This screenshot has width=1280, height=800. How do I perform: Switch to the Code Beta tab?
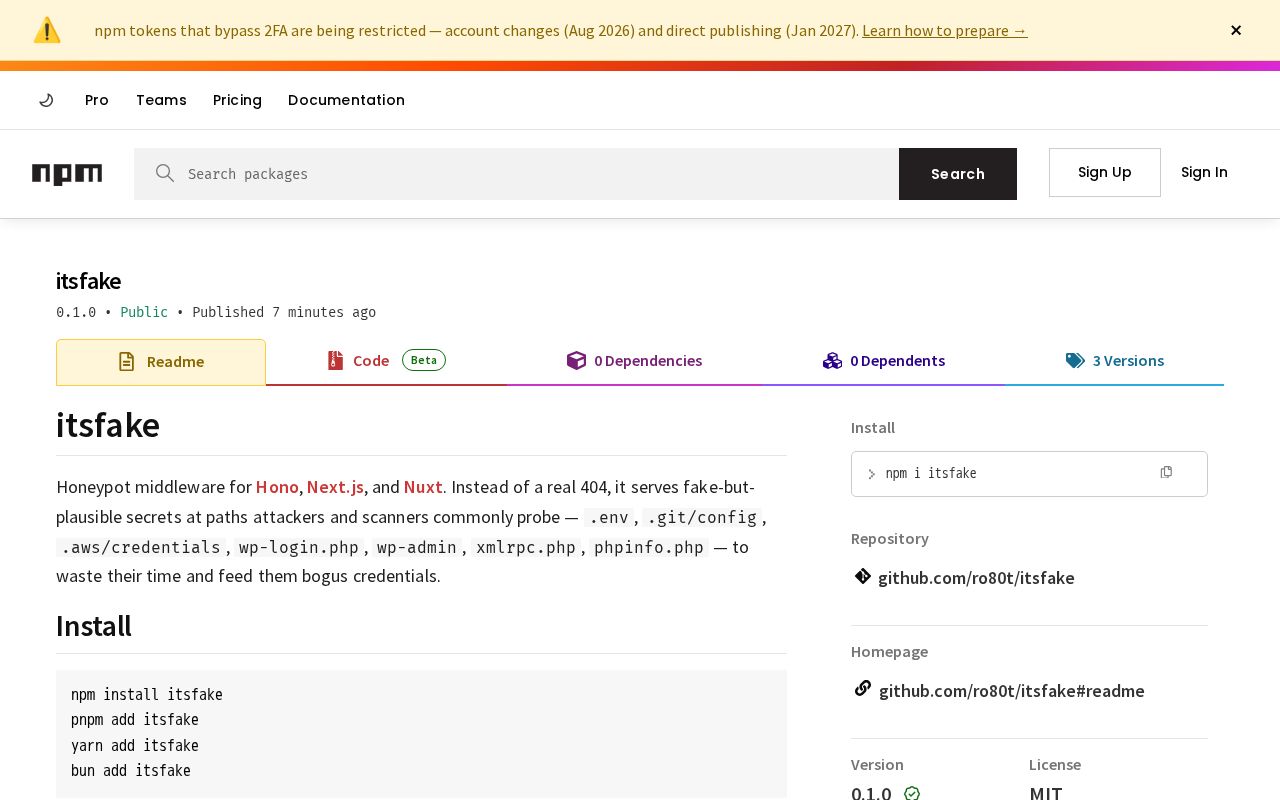pos(386,361)
